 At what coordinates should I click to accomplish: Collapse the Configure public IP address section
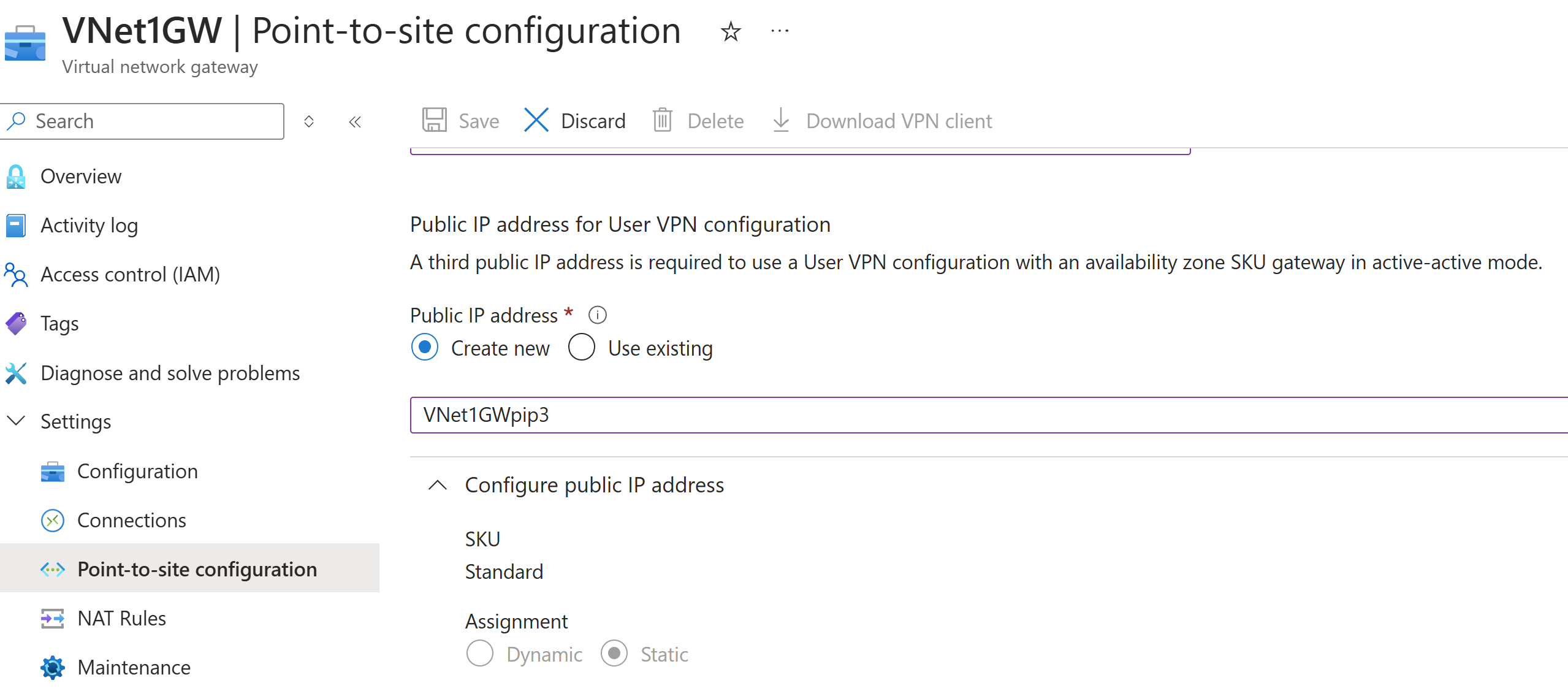tap(438, 485)
